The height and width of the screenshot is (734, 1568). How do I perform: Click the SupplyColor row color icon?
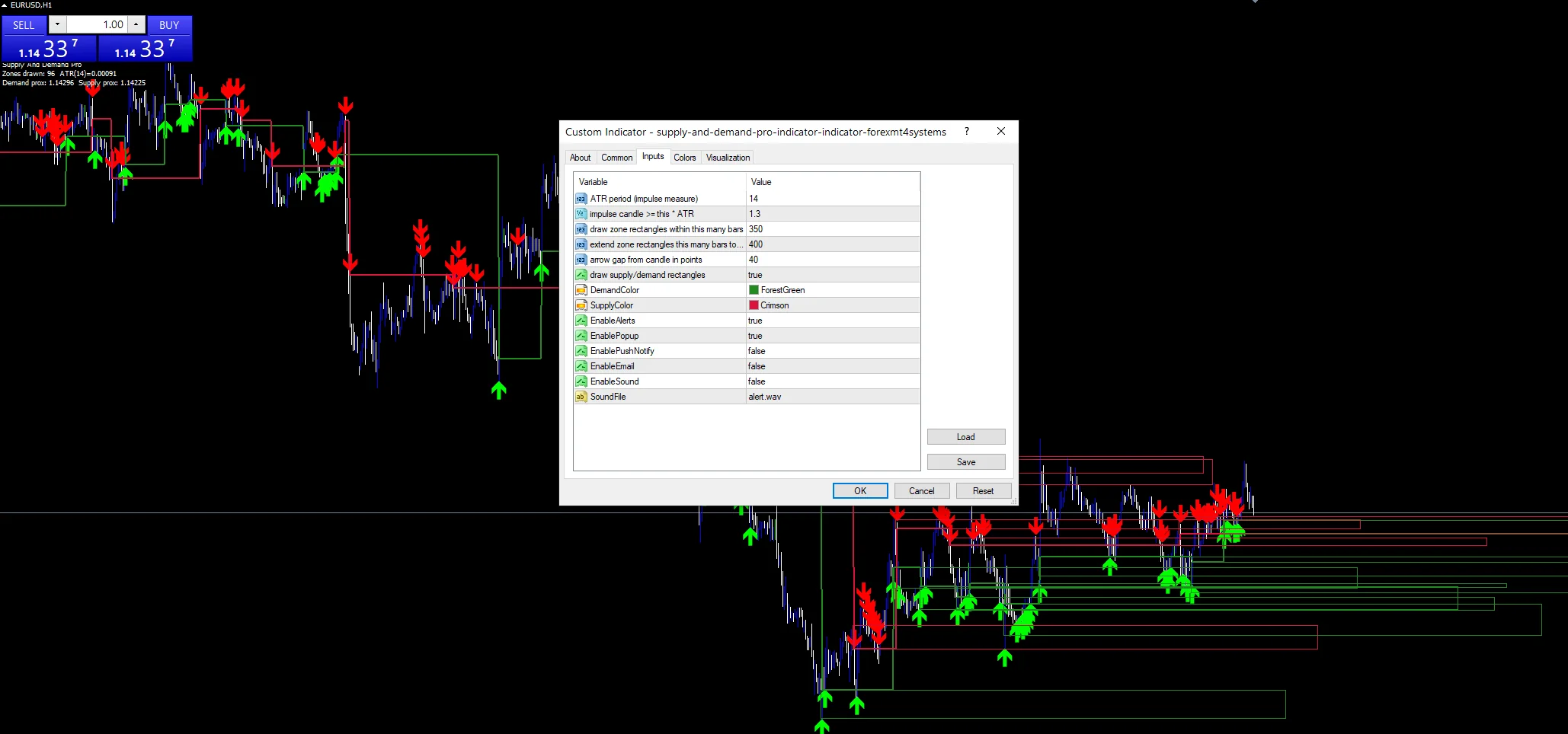(x=581, y=305)
